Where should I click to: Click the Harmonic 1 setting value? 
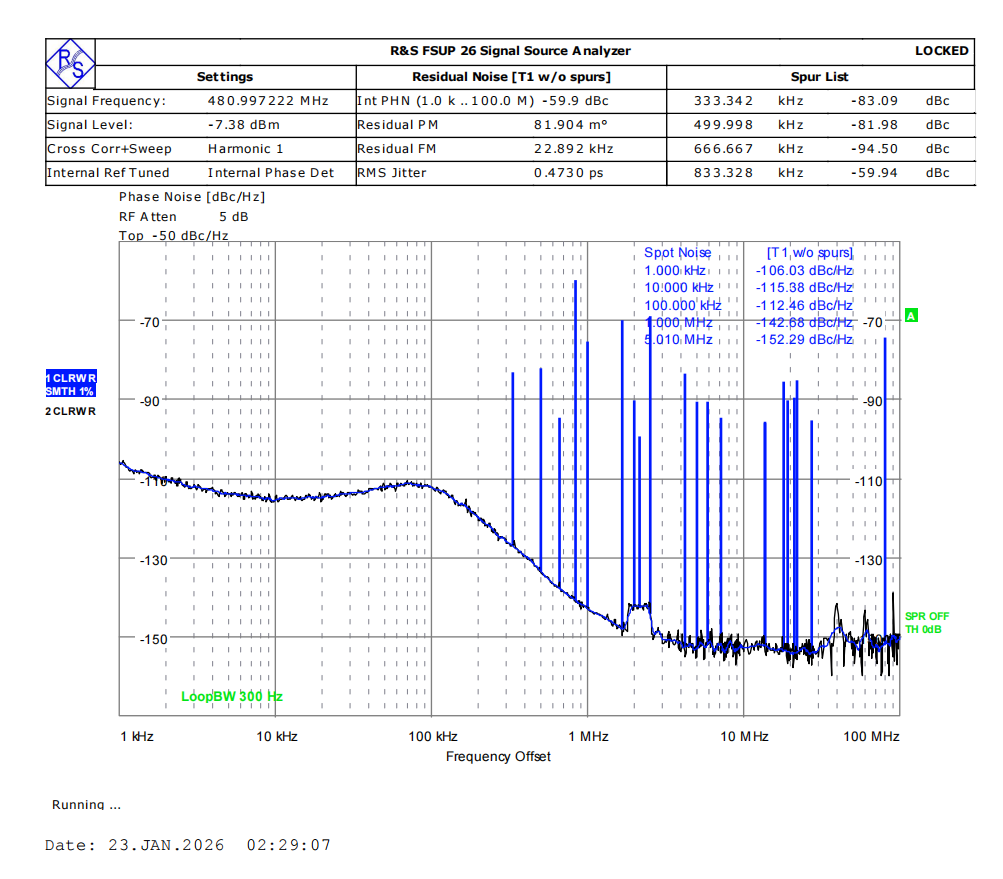pyautogui.click(x=246, y=149)
